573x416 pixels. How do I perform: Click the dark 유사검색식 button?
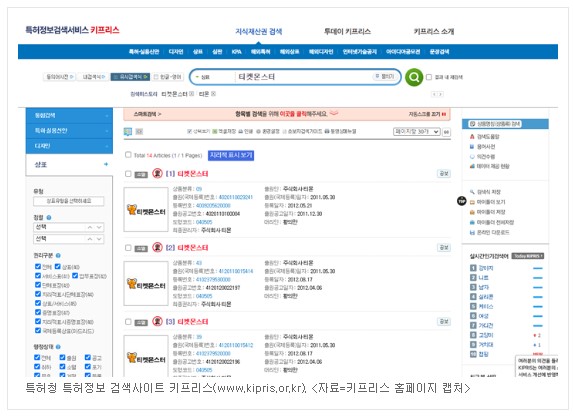coord(130,77)
